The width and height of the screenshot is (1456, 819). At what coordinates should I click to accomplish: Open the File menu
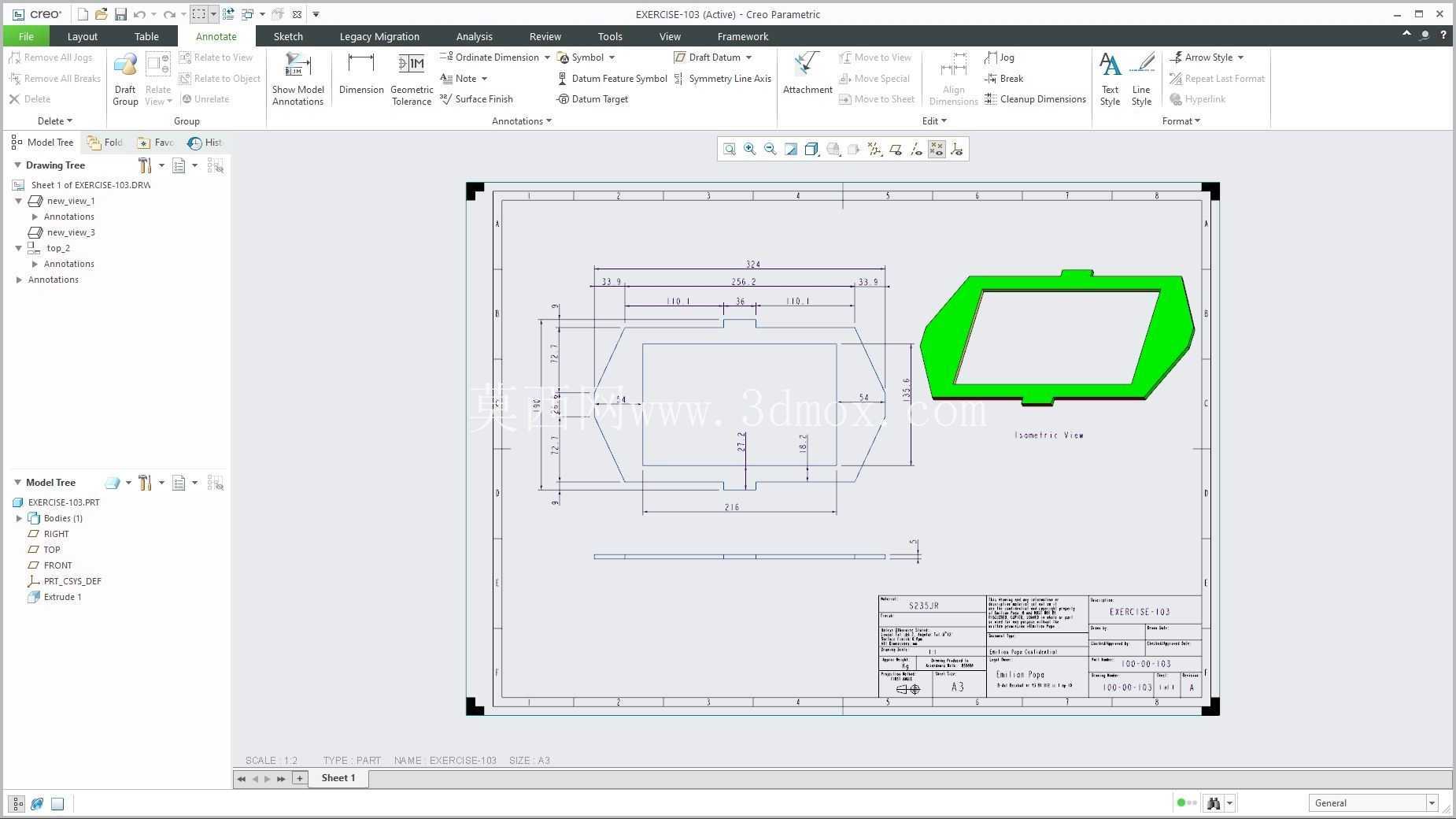pyautogui.click(x=26, y=36)
